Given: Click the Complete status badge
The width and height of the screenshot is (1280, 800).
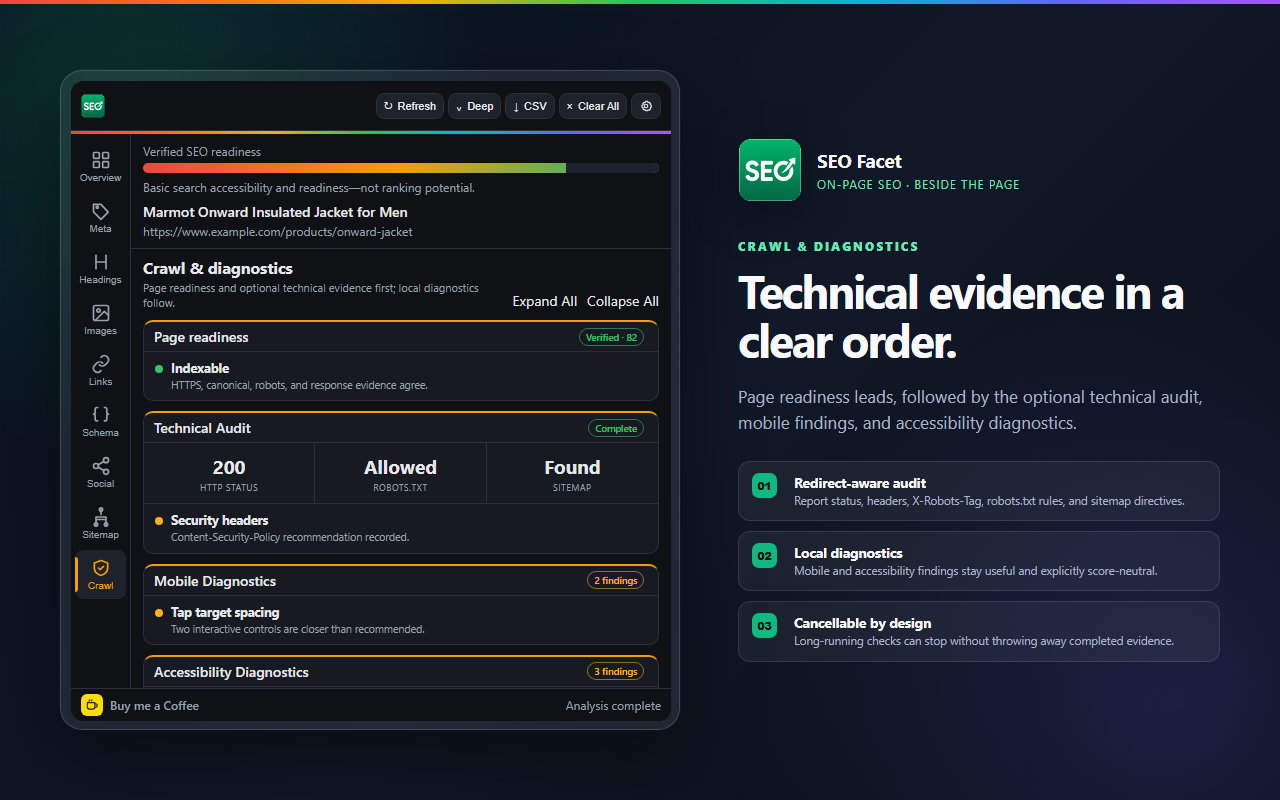Looking at the screenshot, I should 616,428.
